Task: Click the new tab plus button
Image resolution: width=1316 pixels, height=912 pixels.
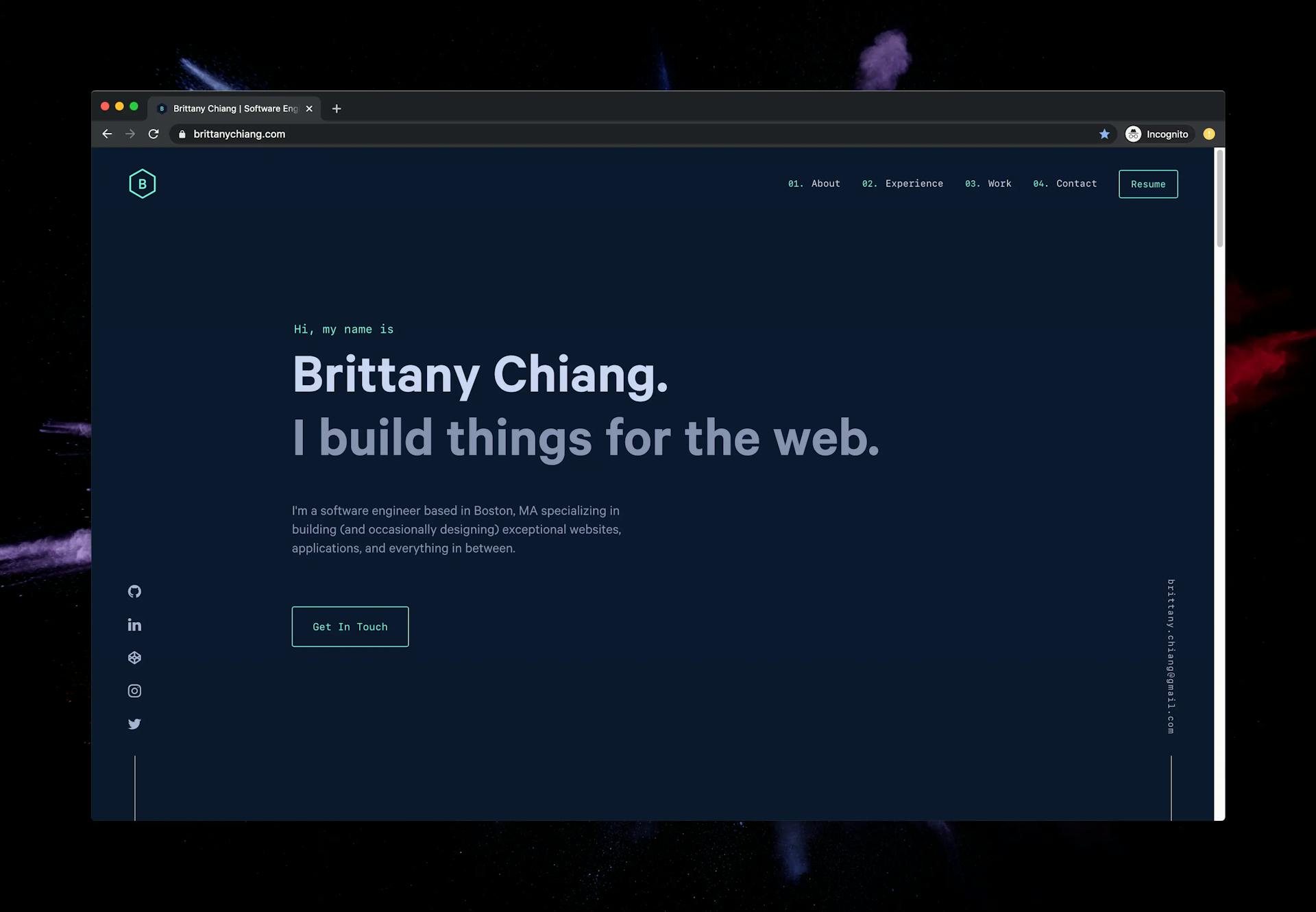Action: coord(335,108)
